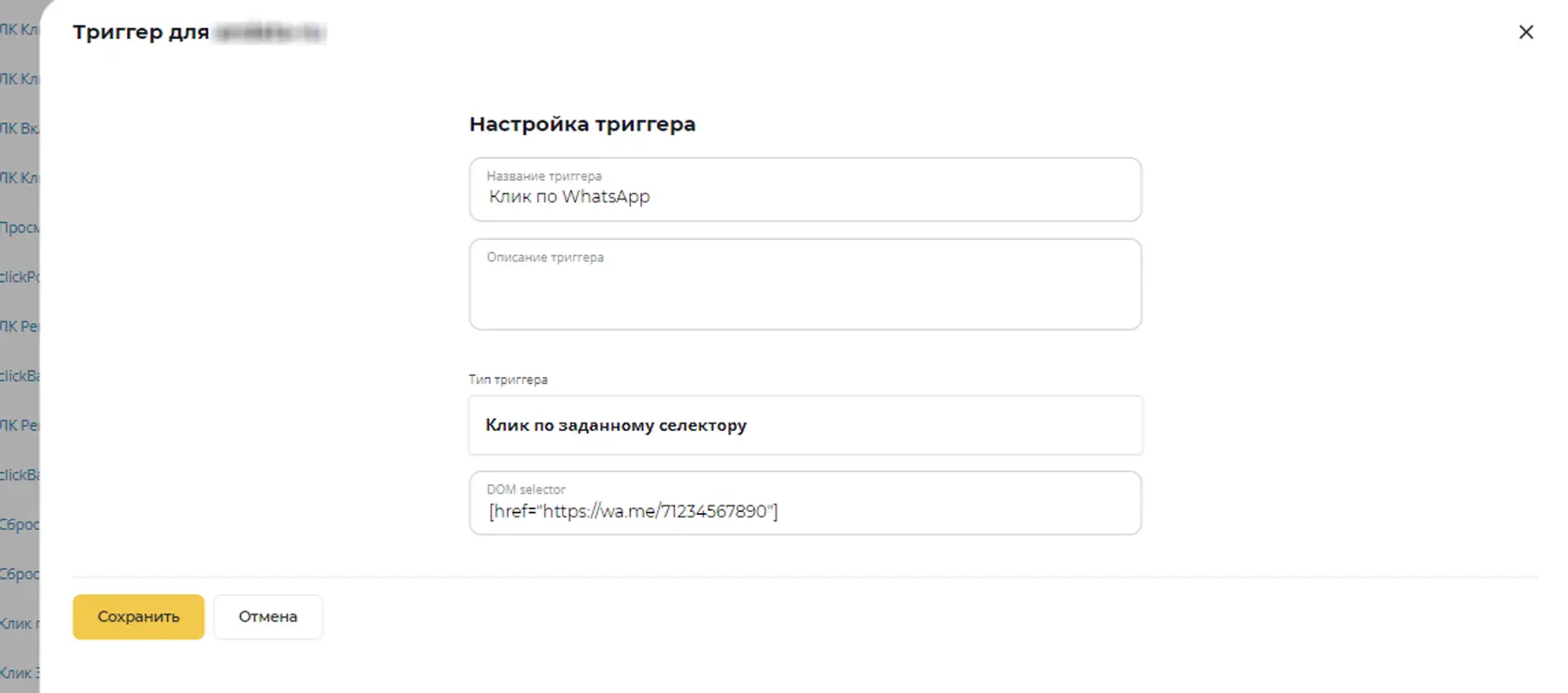Select the 'Клик г' item in background list
Viewport: 1568px width, 693px height.
19,623
